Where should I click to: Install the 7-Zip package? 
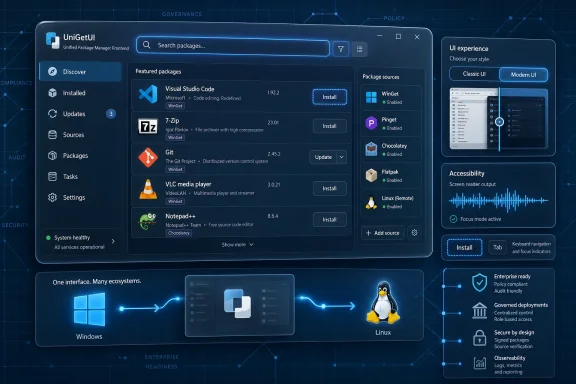click(x=330, y=126)
